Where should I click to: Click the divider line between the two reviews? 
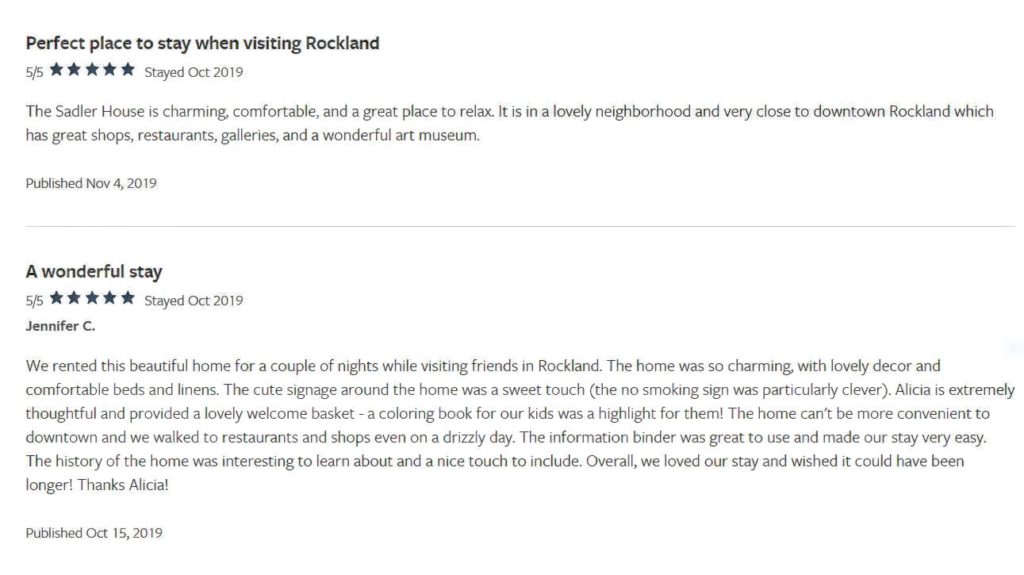(520, 227)
